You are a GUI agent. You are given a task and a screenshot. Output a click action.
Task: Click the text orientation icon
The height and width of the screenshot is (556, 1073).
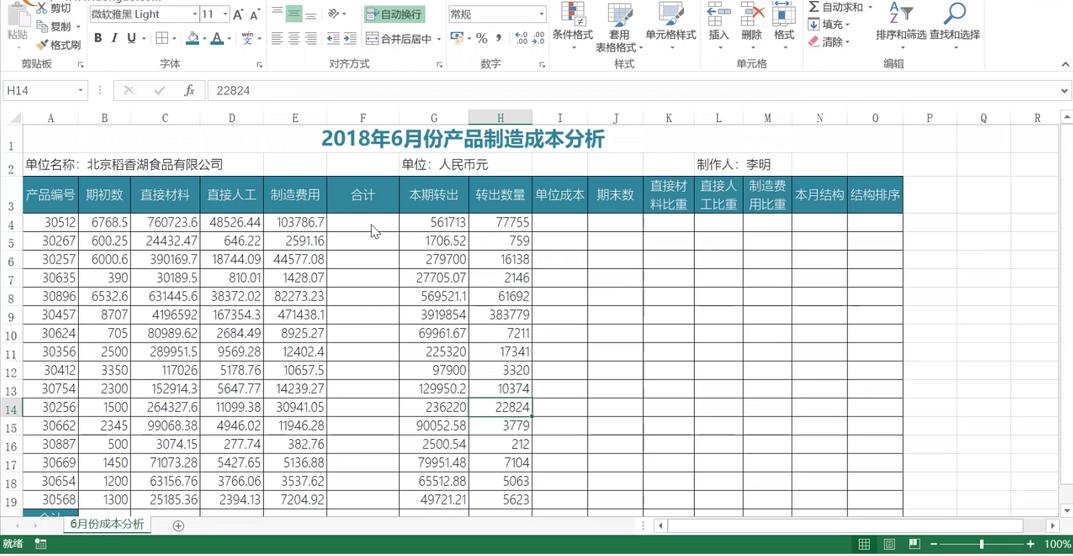pyautogui.click(x=334, y=14)
